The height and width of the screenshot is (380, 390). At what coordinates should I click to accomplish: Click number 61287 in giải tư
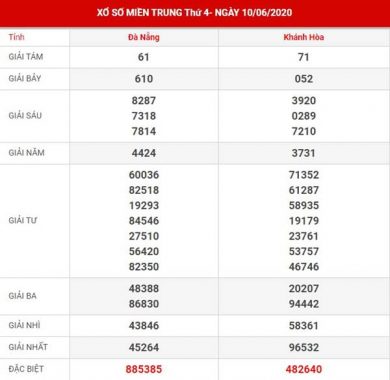[x=304, y=190]
